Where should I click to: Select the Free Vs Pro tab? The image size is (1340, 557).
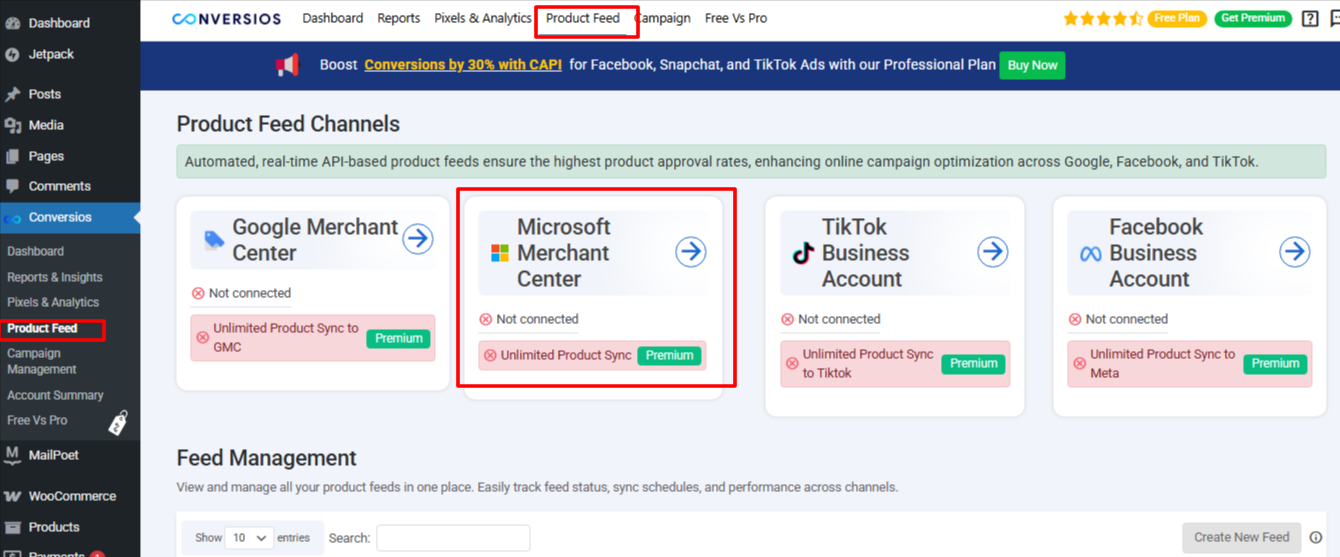click(x=736, y=18)
